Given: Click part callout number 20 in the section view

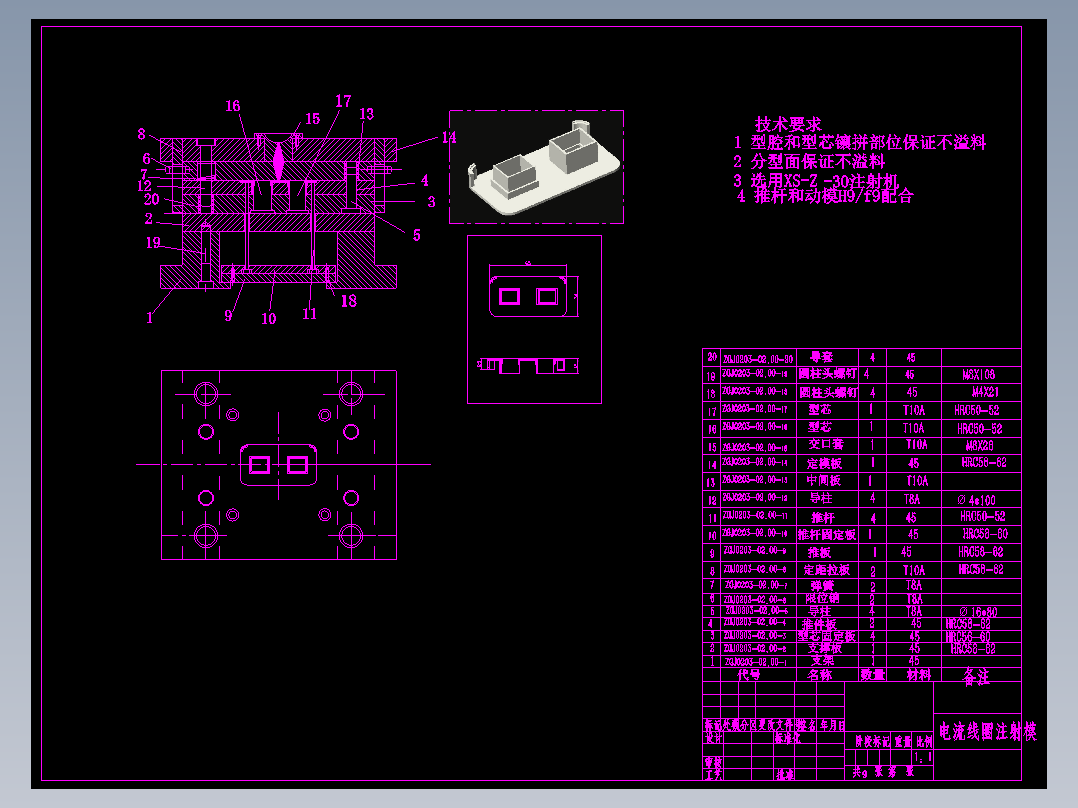Looking at the screenshot, I should (151, 199).
